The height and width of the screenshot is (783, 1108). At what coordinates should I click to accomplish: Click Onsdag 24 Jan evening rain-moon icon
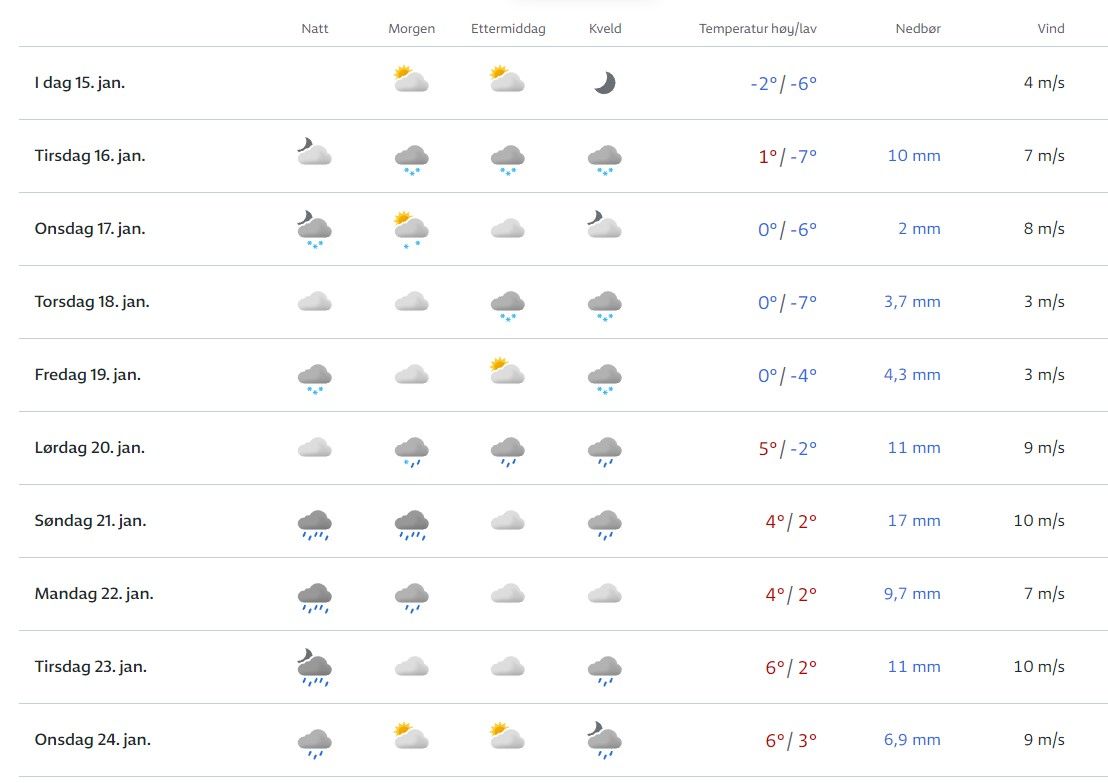coord(605,739)
